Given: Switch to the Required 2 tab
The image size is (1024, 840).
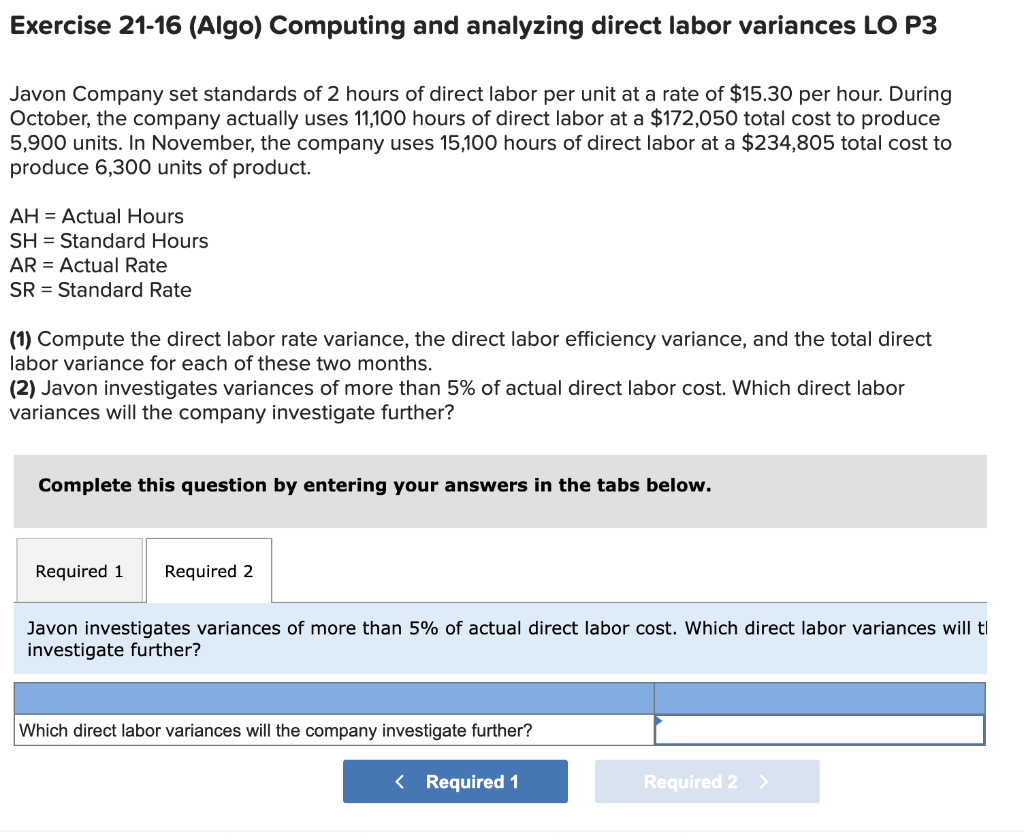Looking at the screenshot, I should click(x=208, y=570).
